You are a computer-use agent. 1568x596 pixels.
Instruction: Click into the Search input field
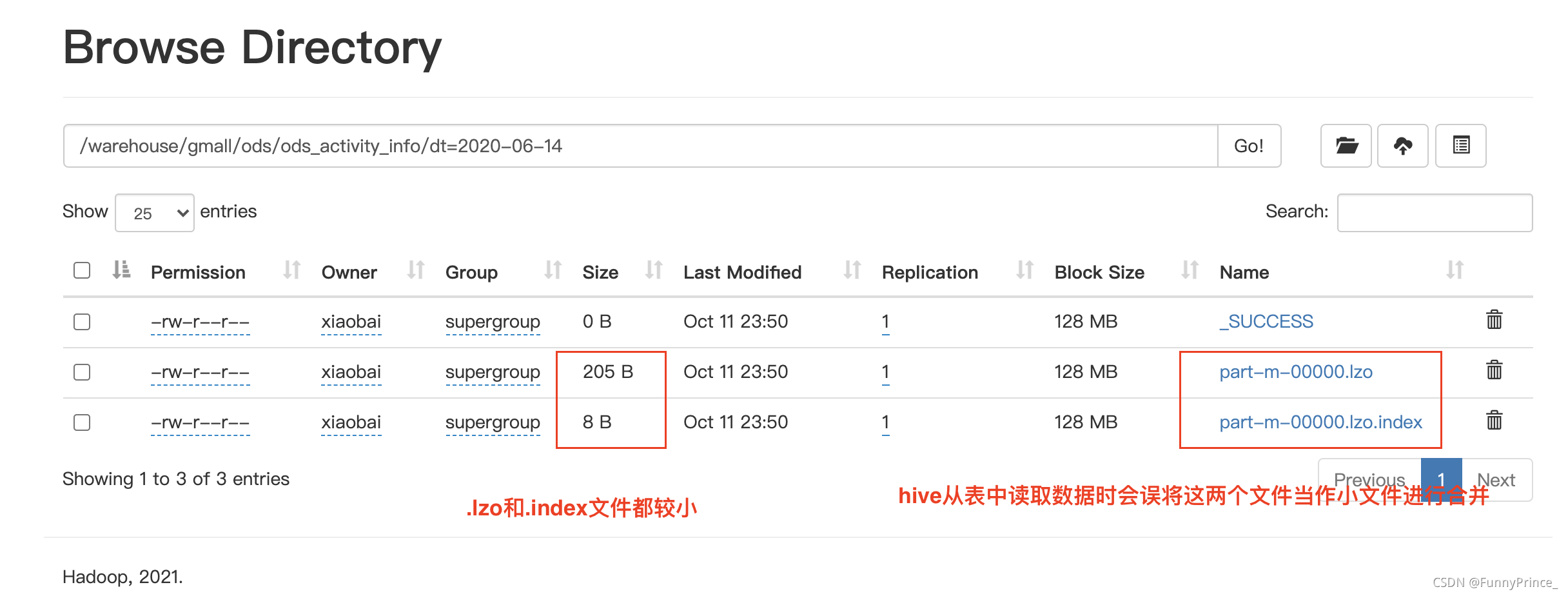pyautogui.click(x=1435, y=213)
